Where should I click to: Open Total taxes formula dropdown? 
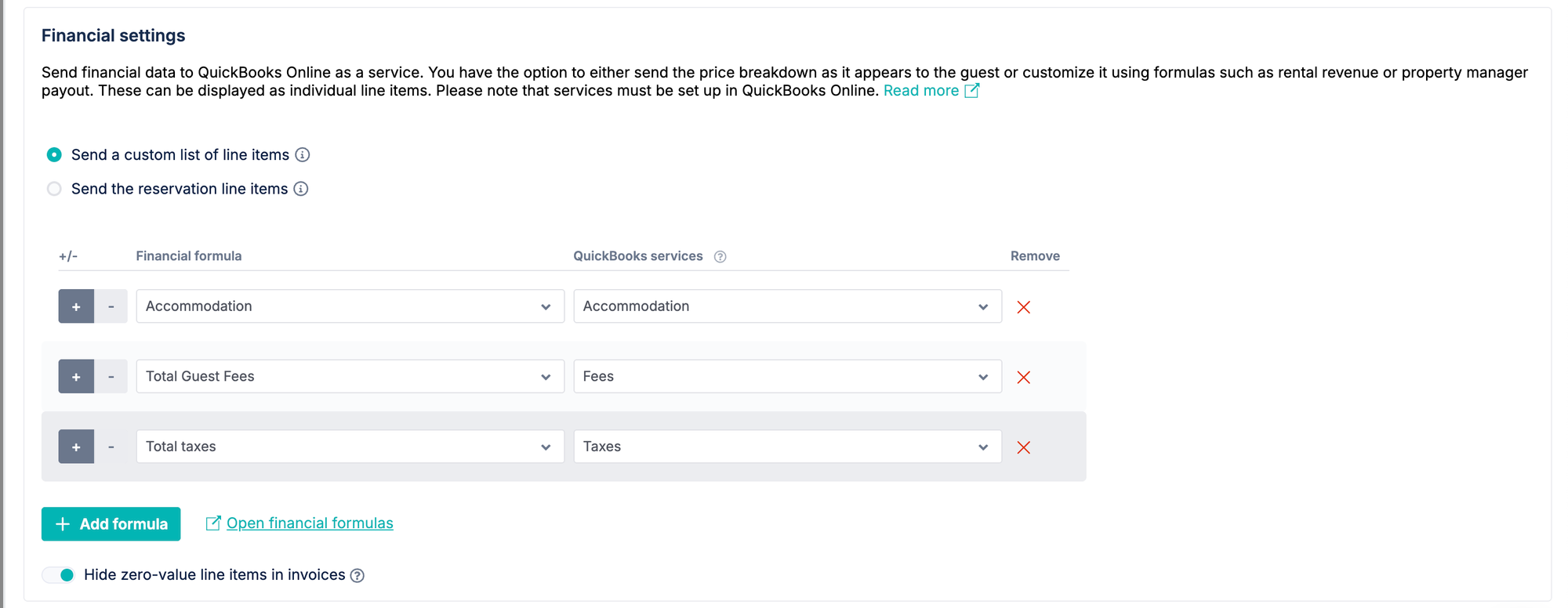[350, 447]
